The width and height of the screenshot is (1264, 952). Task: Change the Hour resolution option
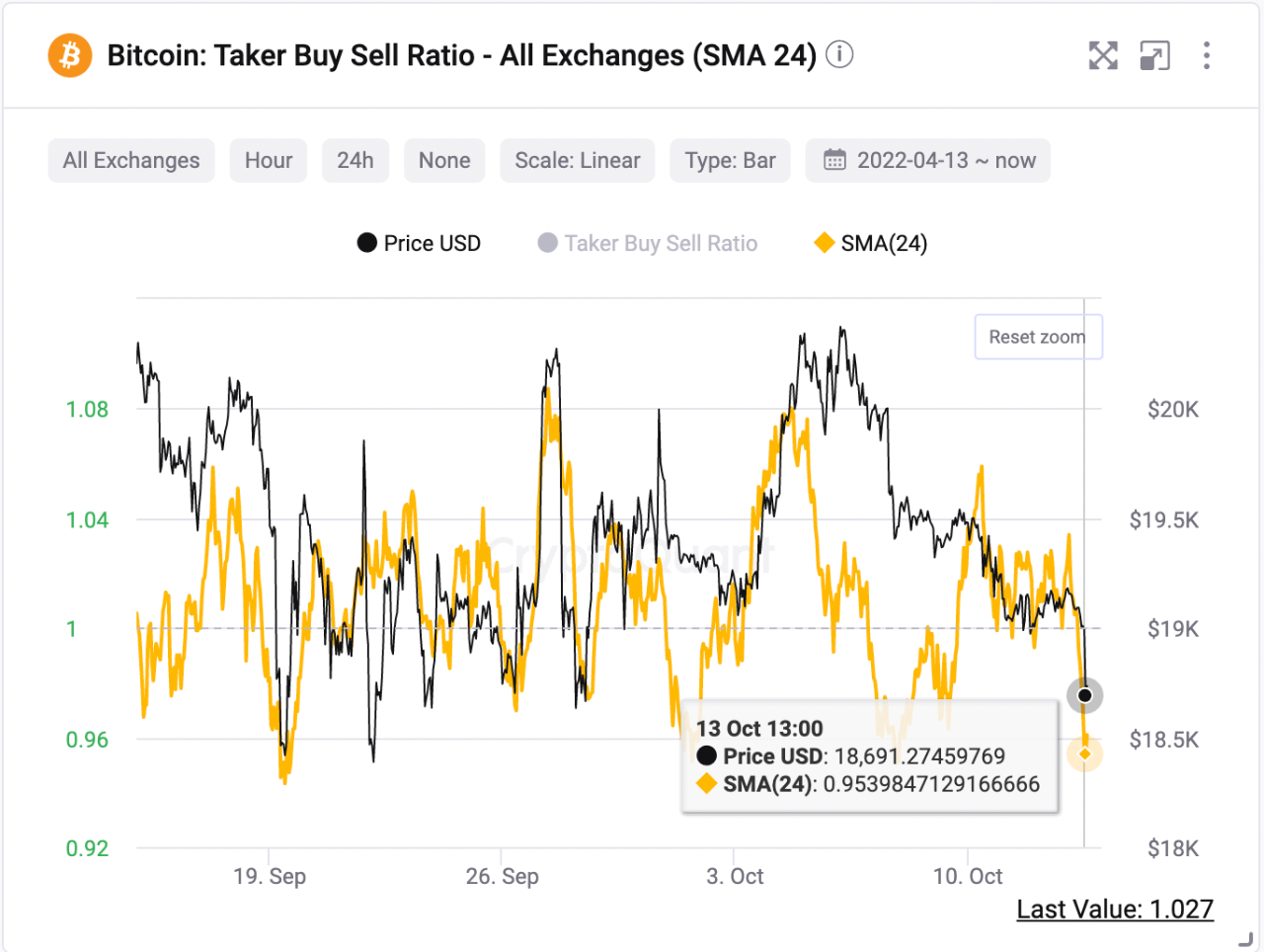(268, 160)
